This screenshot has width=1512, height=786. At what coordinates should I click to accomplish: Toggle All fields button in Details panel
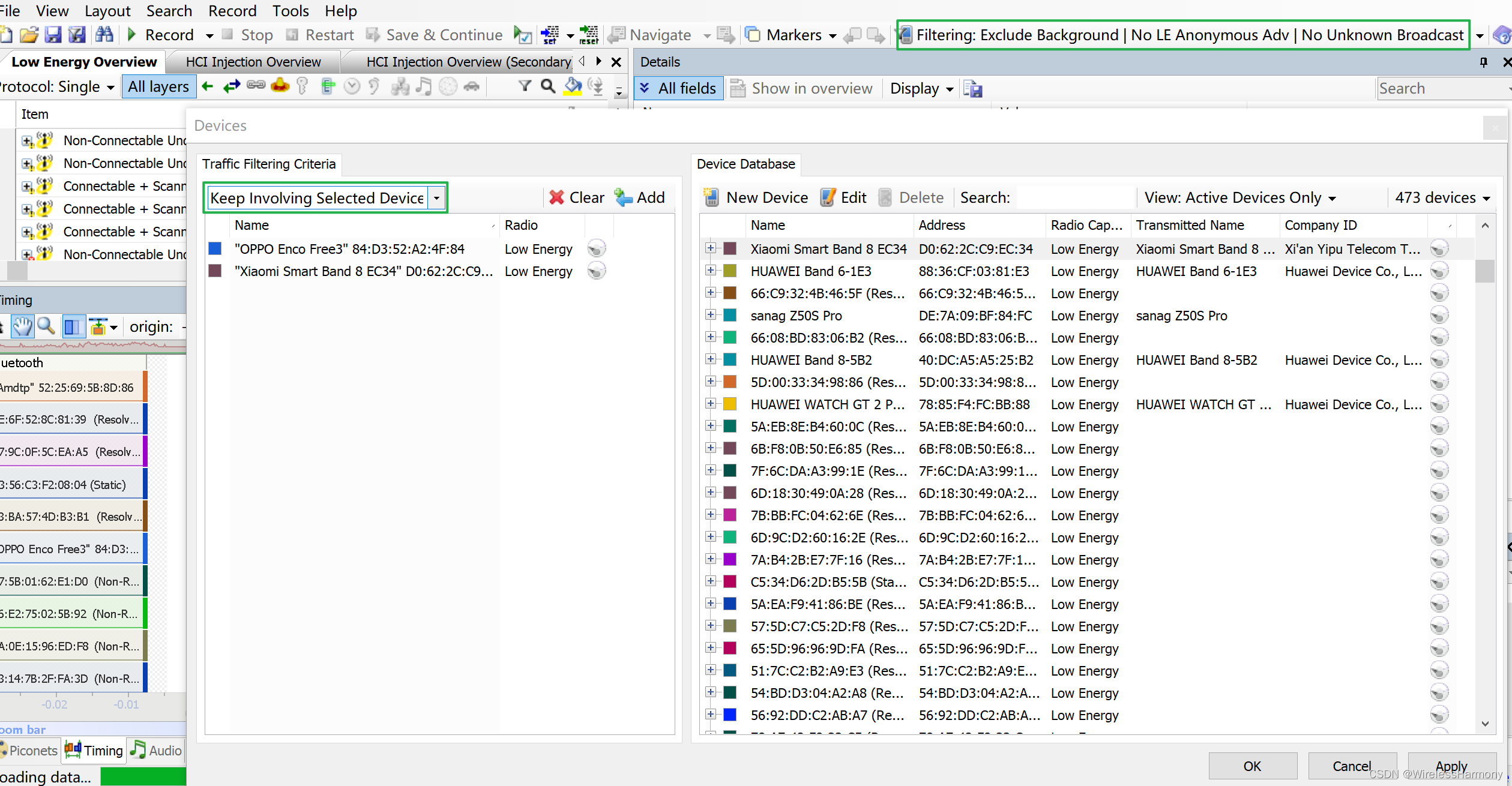[679, 88]
